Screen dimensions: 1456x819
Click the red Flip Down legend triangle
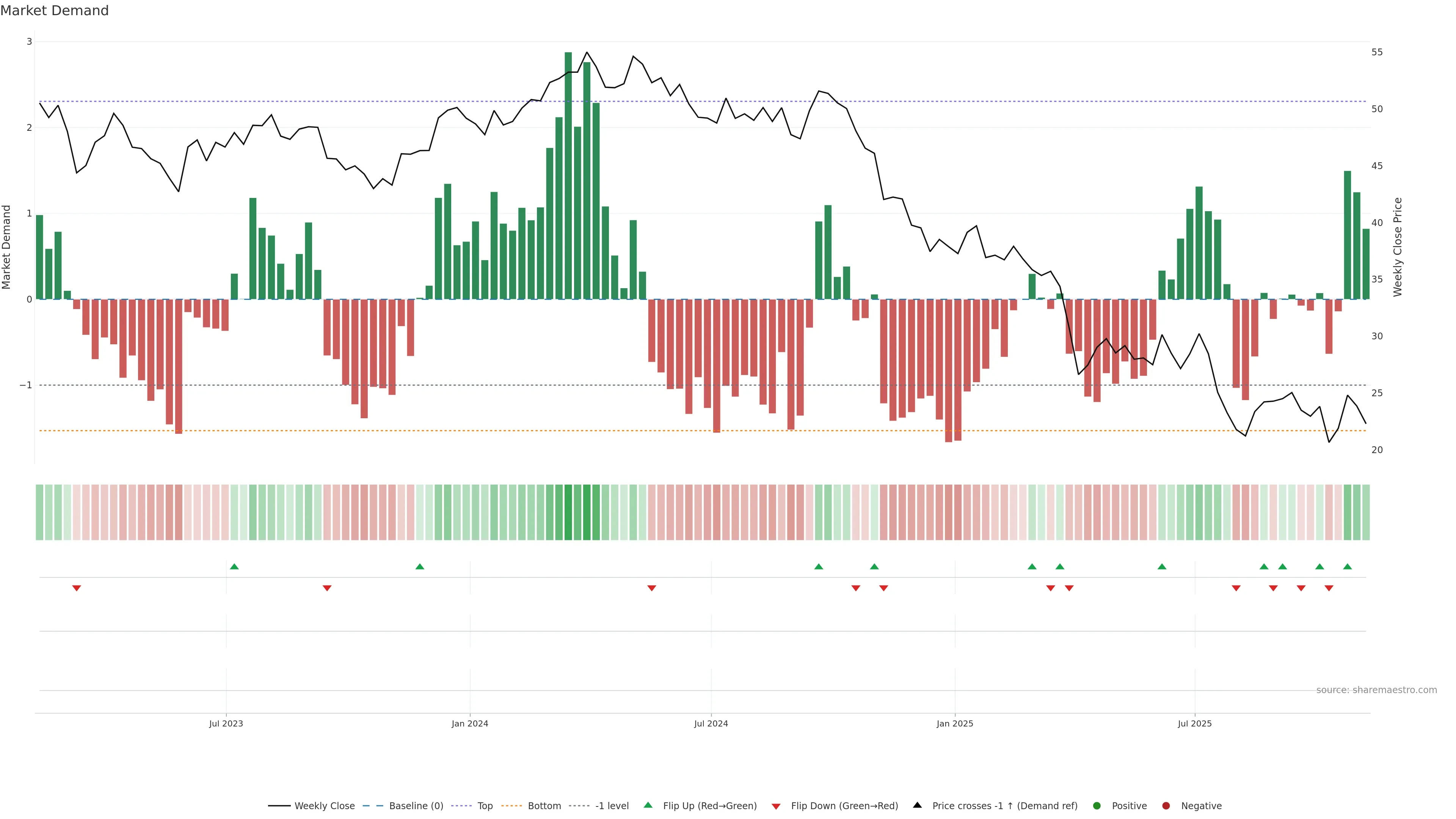(776, 806)
